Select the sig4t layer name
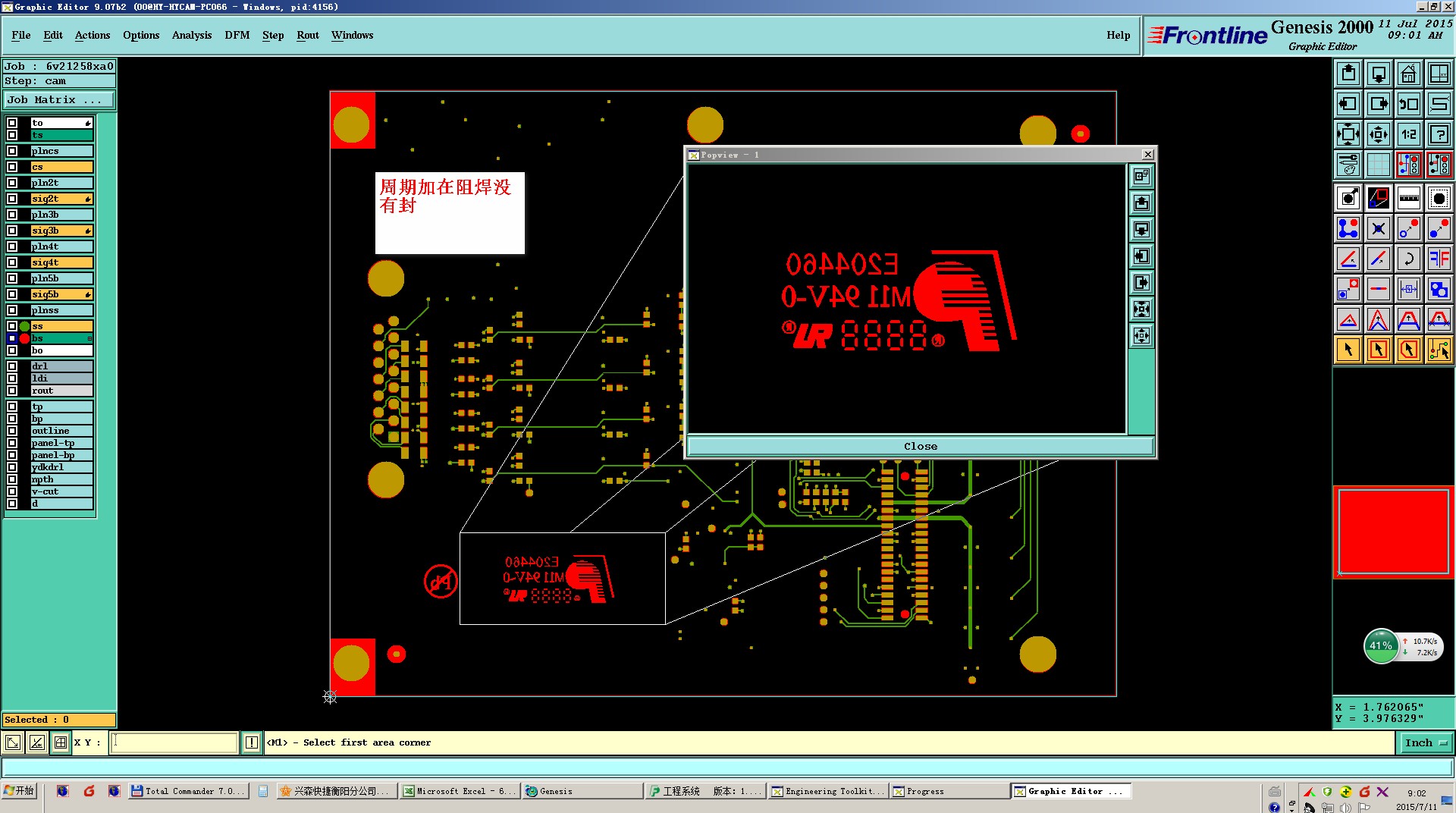 61,262
